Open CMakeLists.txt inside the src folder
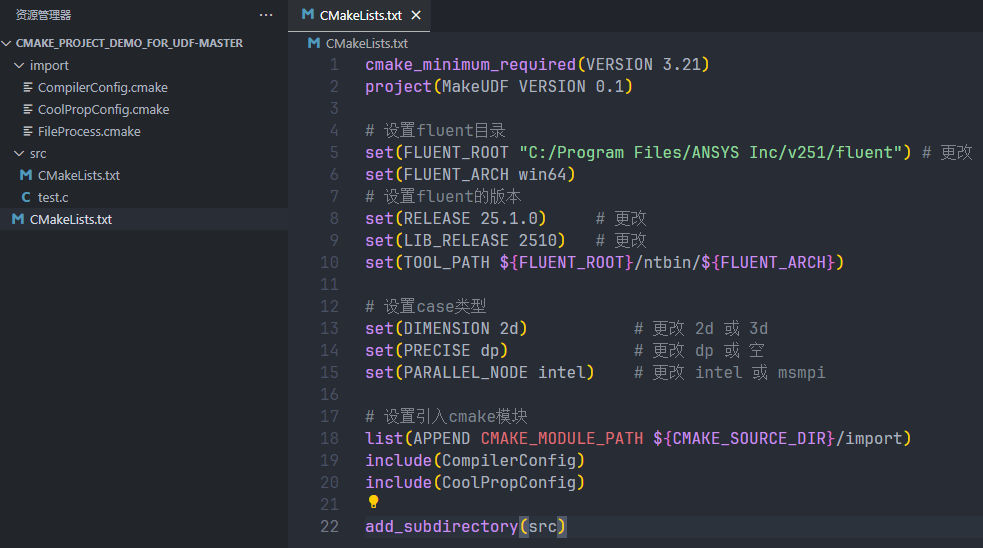 point(78,175)
